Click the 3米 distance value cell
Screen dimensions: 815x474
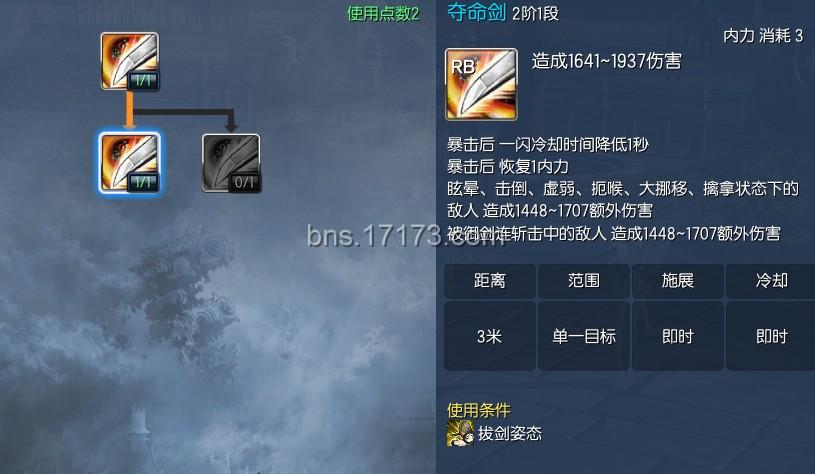pos(490,336)
